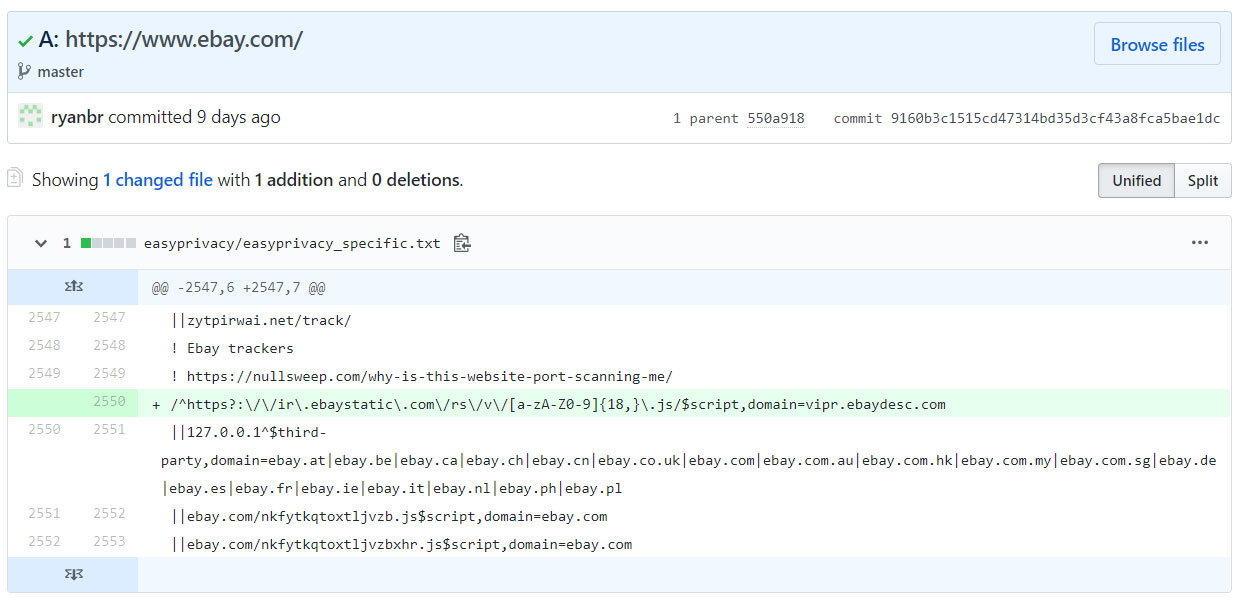Image resolution: width=1237 pixels, height=604 pixels.
Task: Open the Browse files page
Action: click(1157, 43)
